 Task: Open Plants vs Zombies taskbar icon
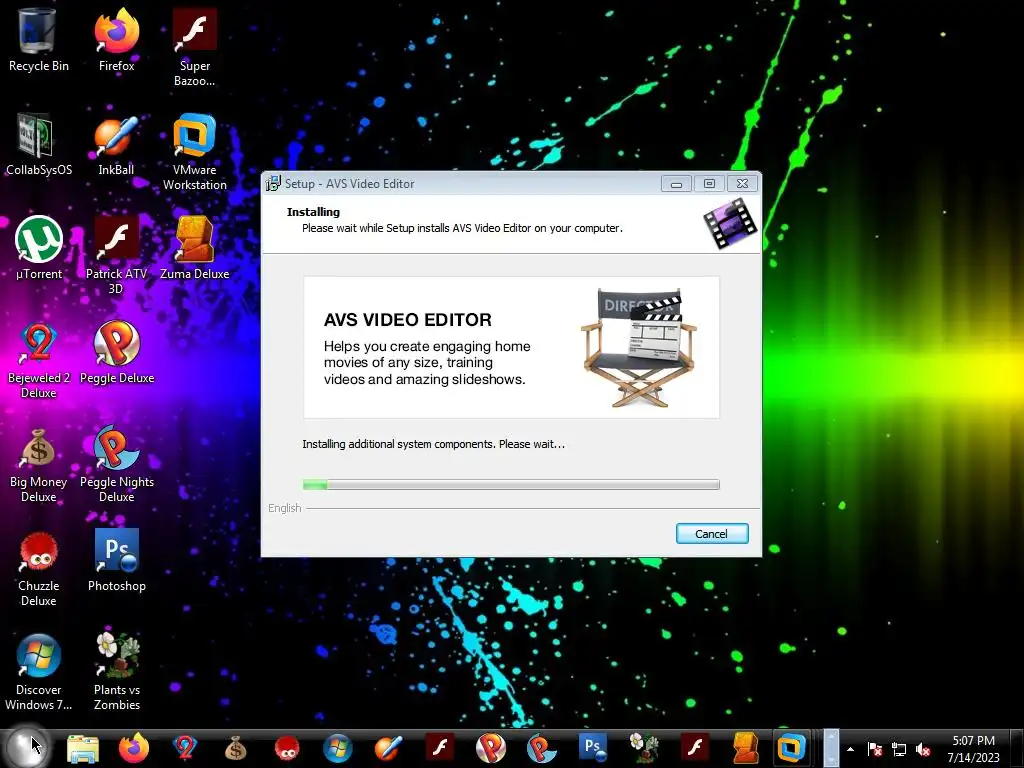pyautogui.click(x=644, y=748)
